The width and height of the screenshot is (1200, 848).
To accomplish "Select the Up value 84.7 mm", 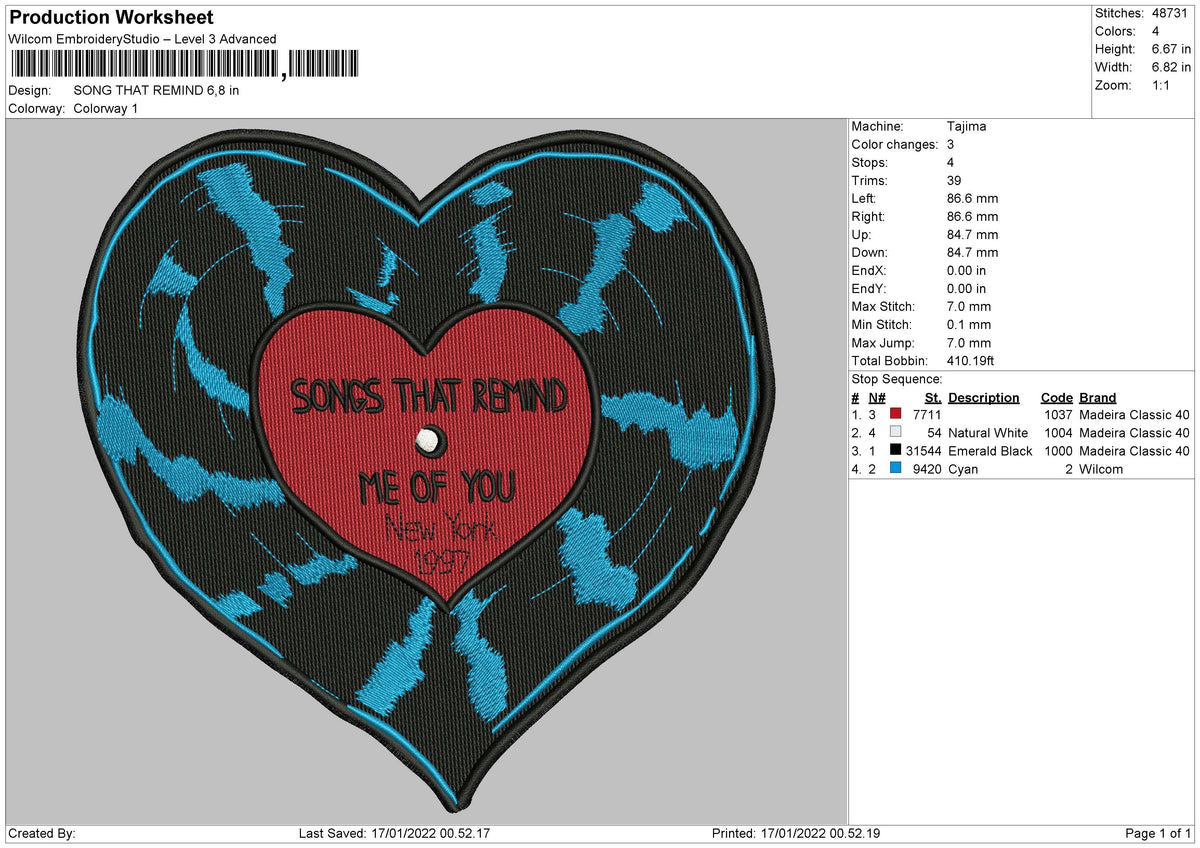I will pos(972,235).
